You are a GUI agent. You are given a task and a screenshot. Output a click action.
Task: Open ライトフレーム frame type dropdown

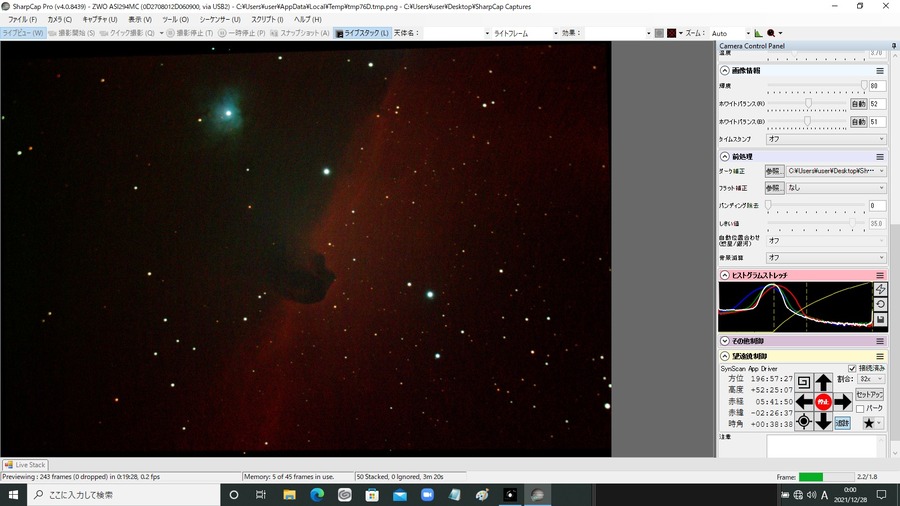(x=525, y=33)
